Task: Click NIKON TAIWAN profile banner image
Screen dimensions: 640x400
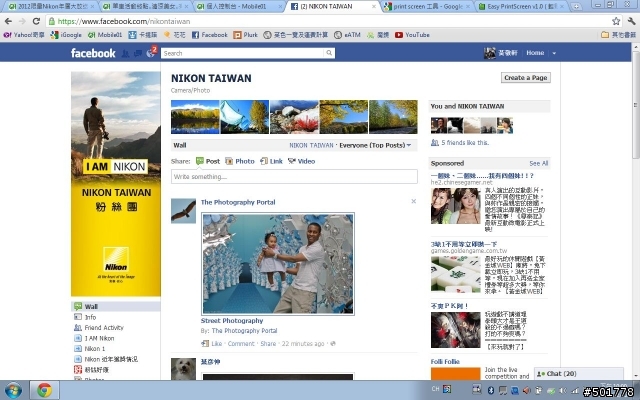Action: click(x=116, y=184)
